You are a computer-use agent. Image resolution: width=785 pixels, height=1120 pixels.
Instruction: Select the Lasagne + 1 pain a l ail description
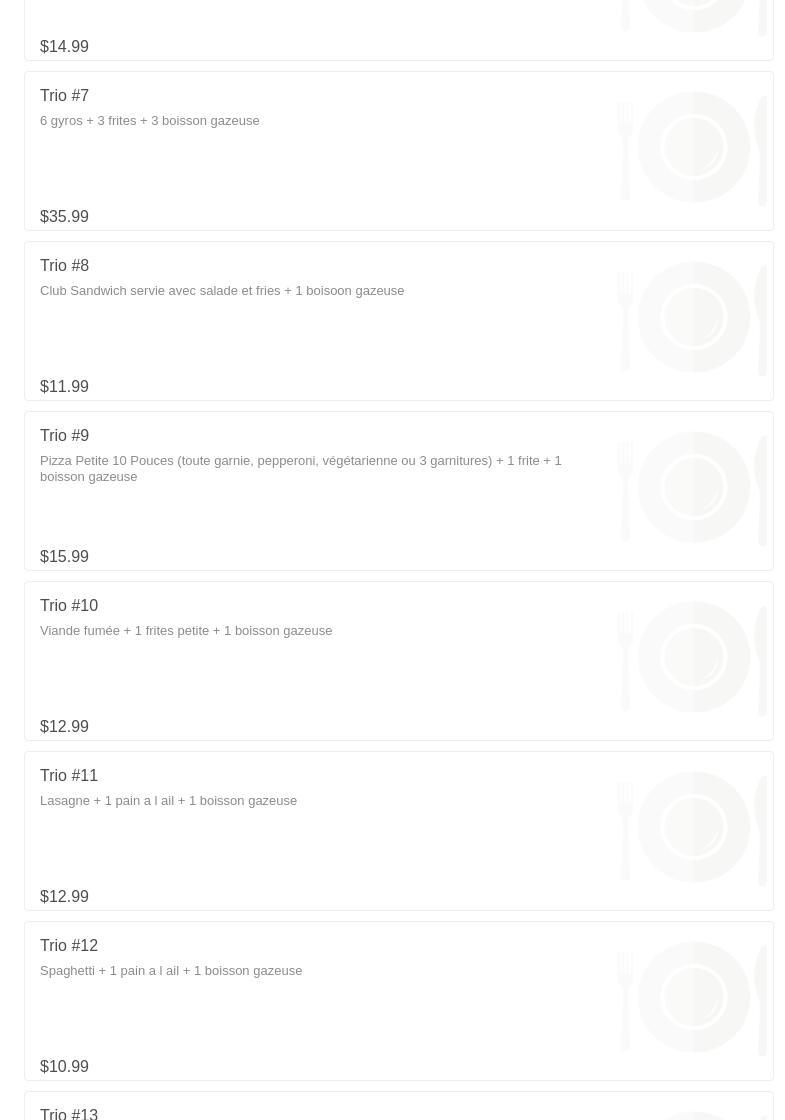point(169,801)
